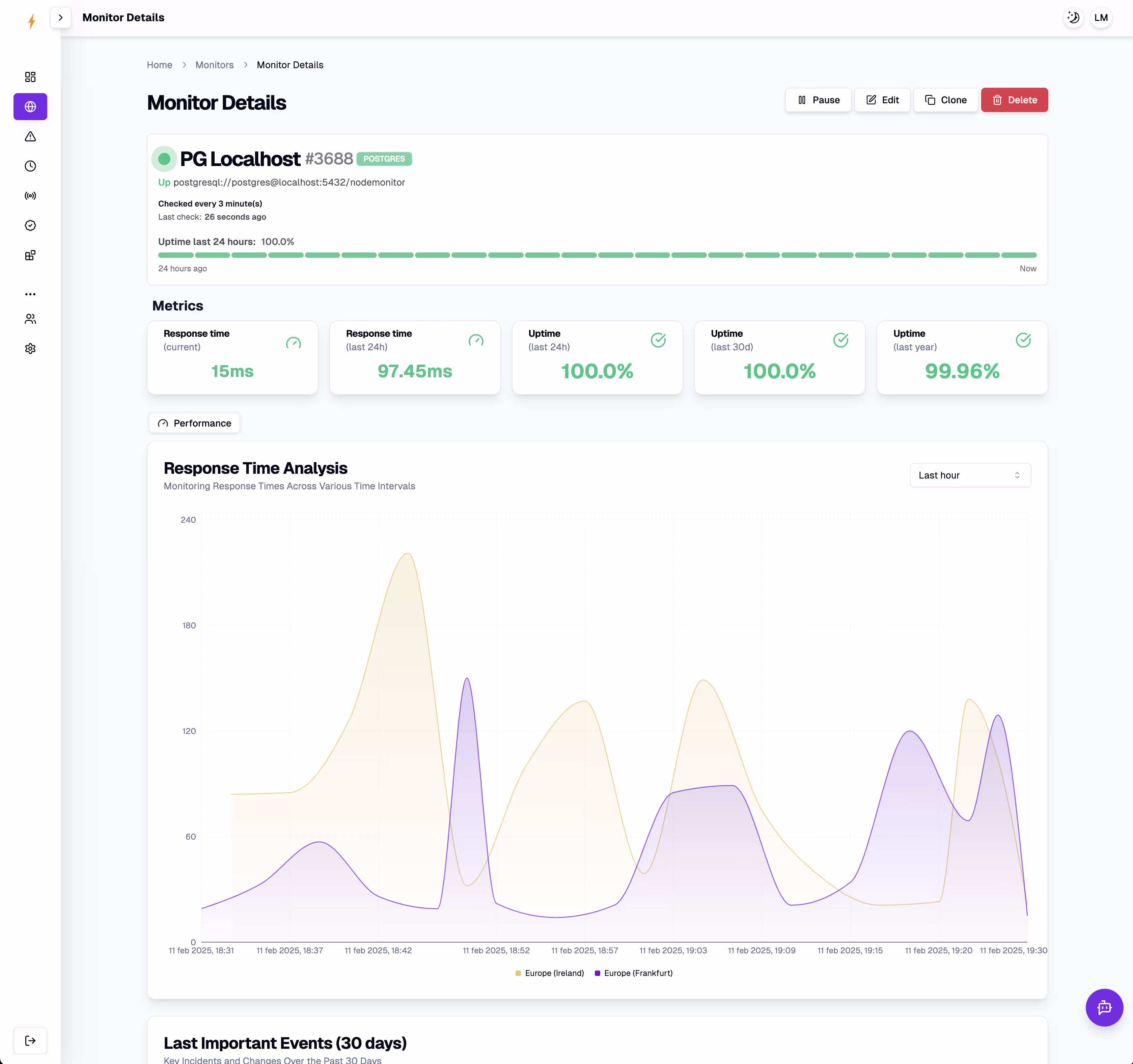Toggle dark mode with the moon icon
Image resolution: width=1133 pixels, height=1064 pixels.
pos(1073,17)
